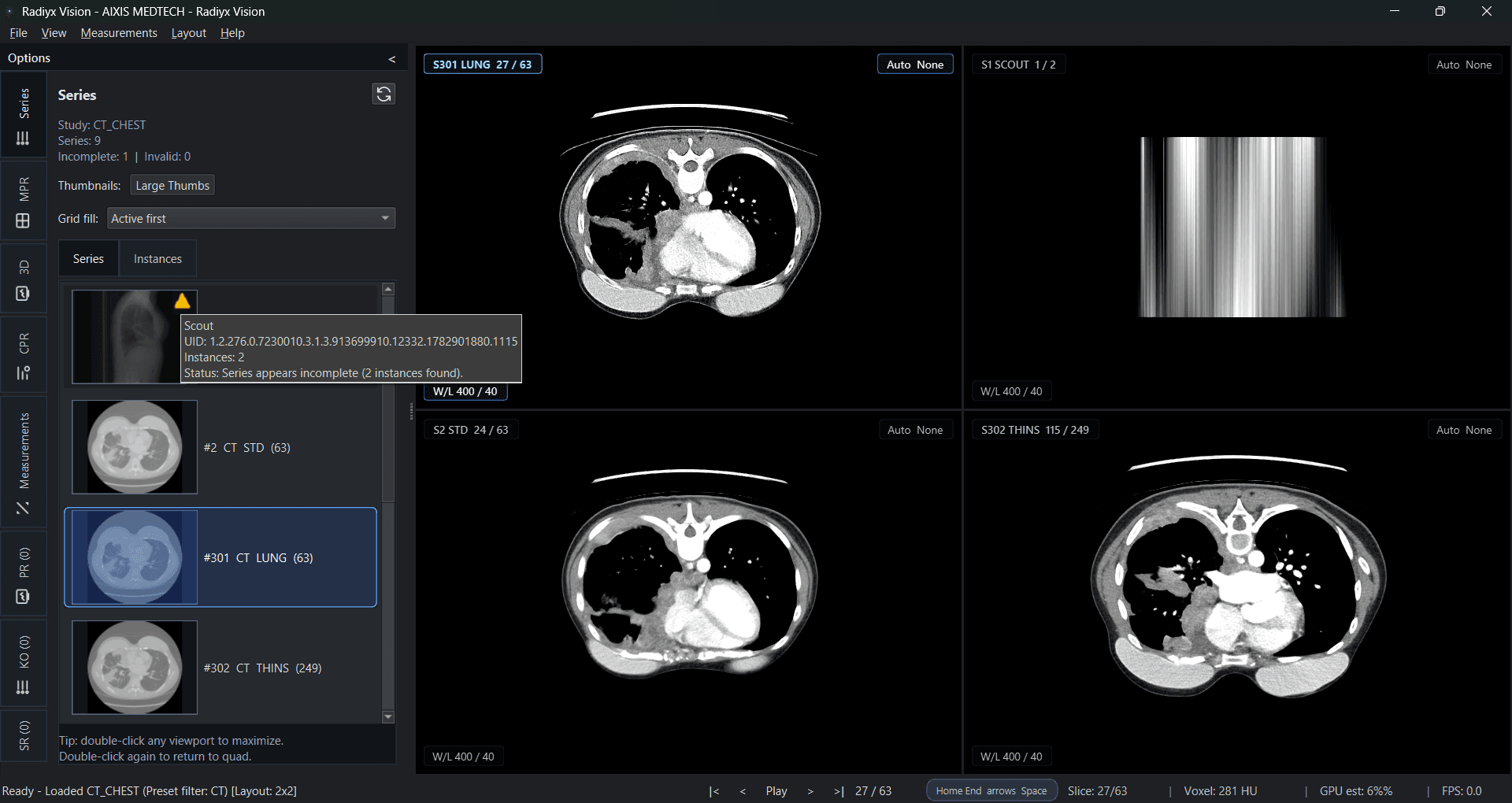Open the Measurements menu

pyautogui.click(x=119, y=33)
